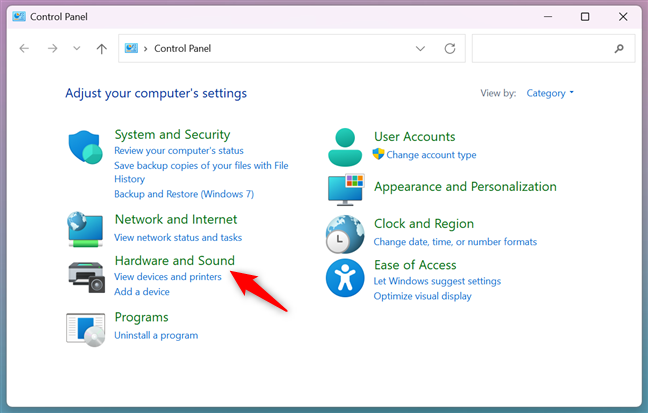
Task: Open the User Accounts person icon
Action: coord(345,147)
